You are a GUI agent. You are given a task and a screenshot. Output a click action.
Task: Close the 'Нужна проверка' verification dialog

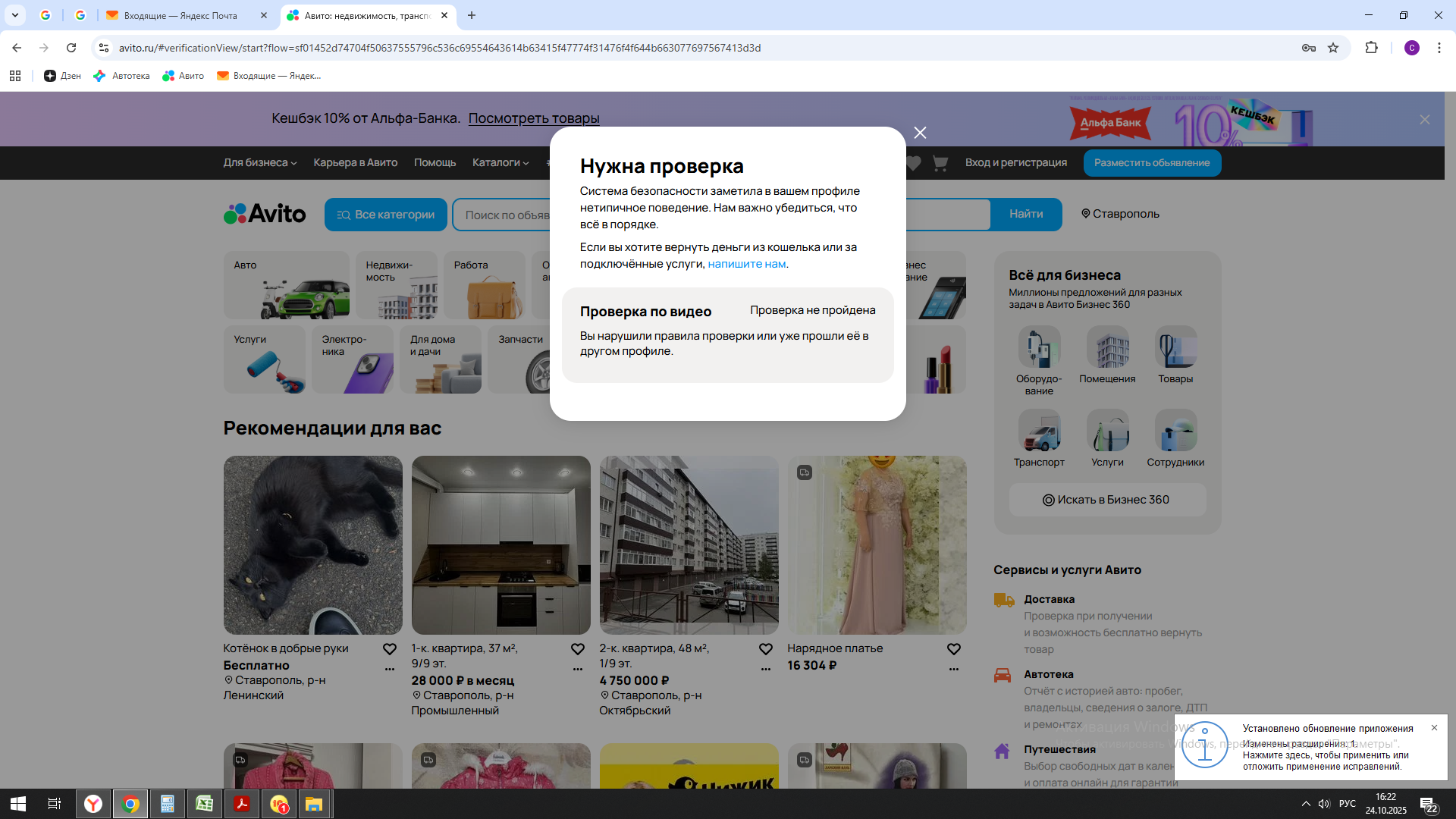[x=920, y=133]
